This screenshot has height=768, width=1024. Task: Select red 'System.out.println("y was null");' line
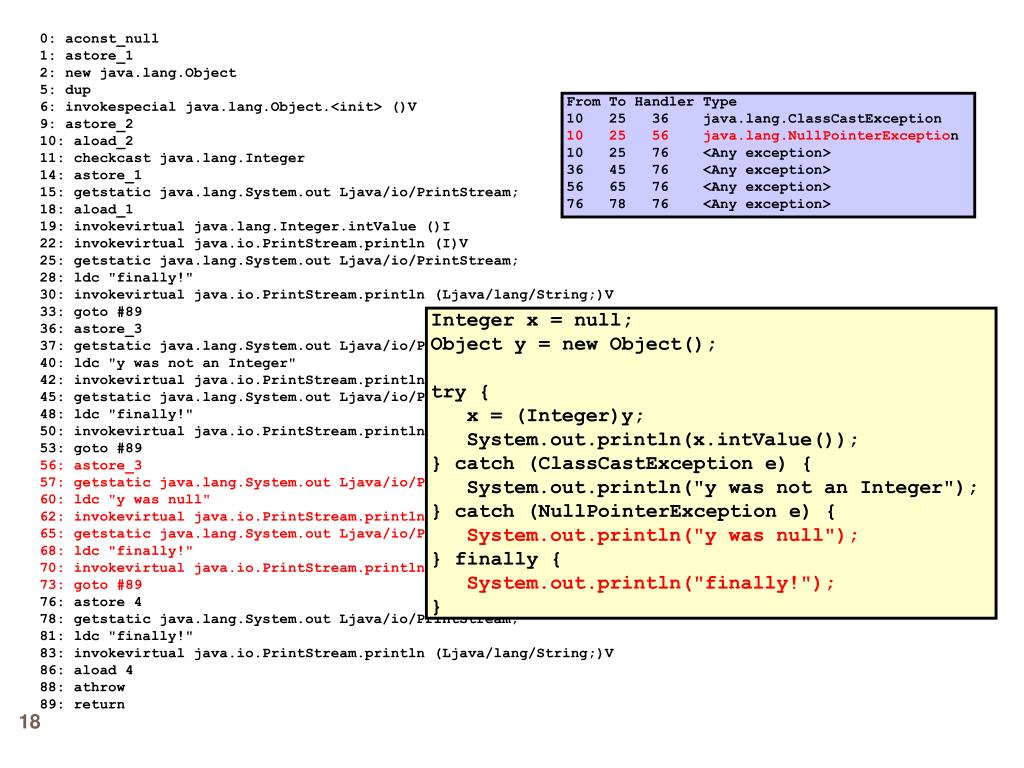(x=662, y=535)
